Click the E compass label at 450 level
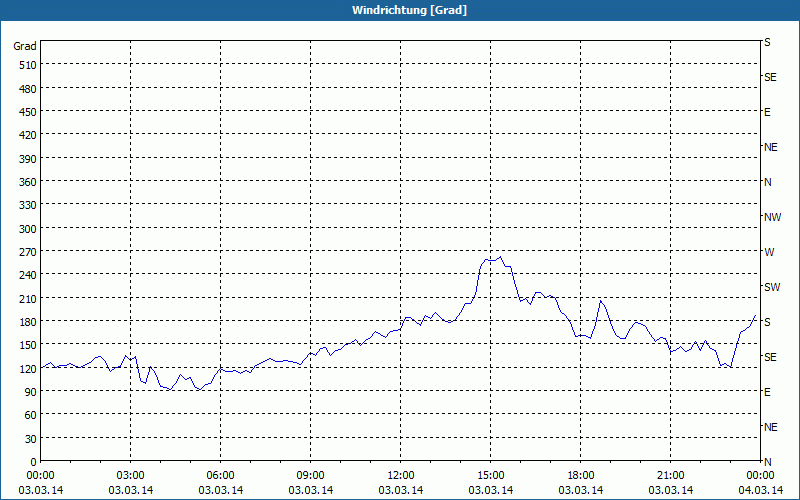 tap(767, 112)
